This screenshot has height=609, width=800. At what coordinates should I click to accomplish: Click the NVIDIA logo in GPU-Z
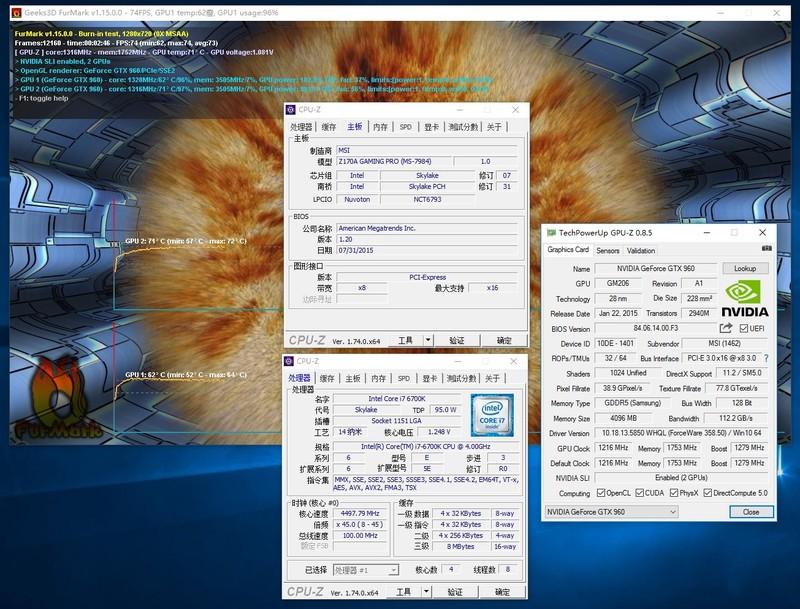click(x=744, y=299)
